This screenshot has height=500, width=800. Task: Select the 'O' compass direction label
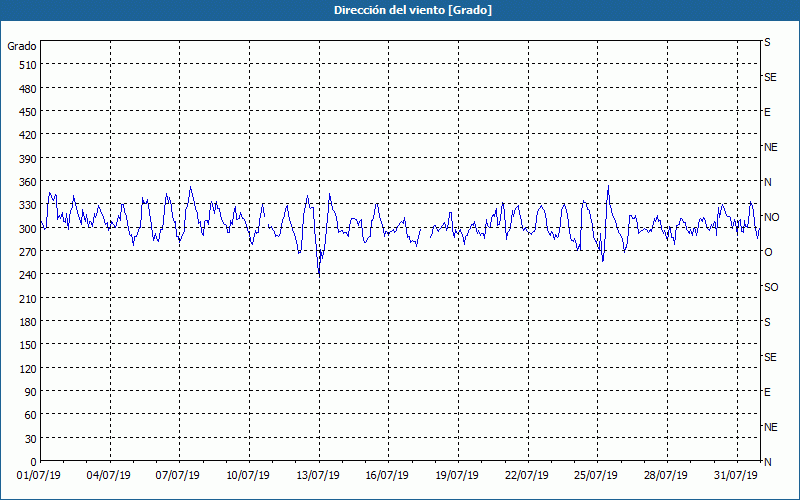click(768, 252)
